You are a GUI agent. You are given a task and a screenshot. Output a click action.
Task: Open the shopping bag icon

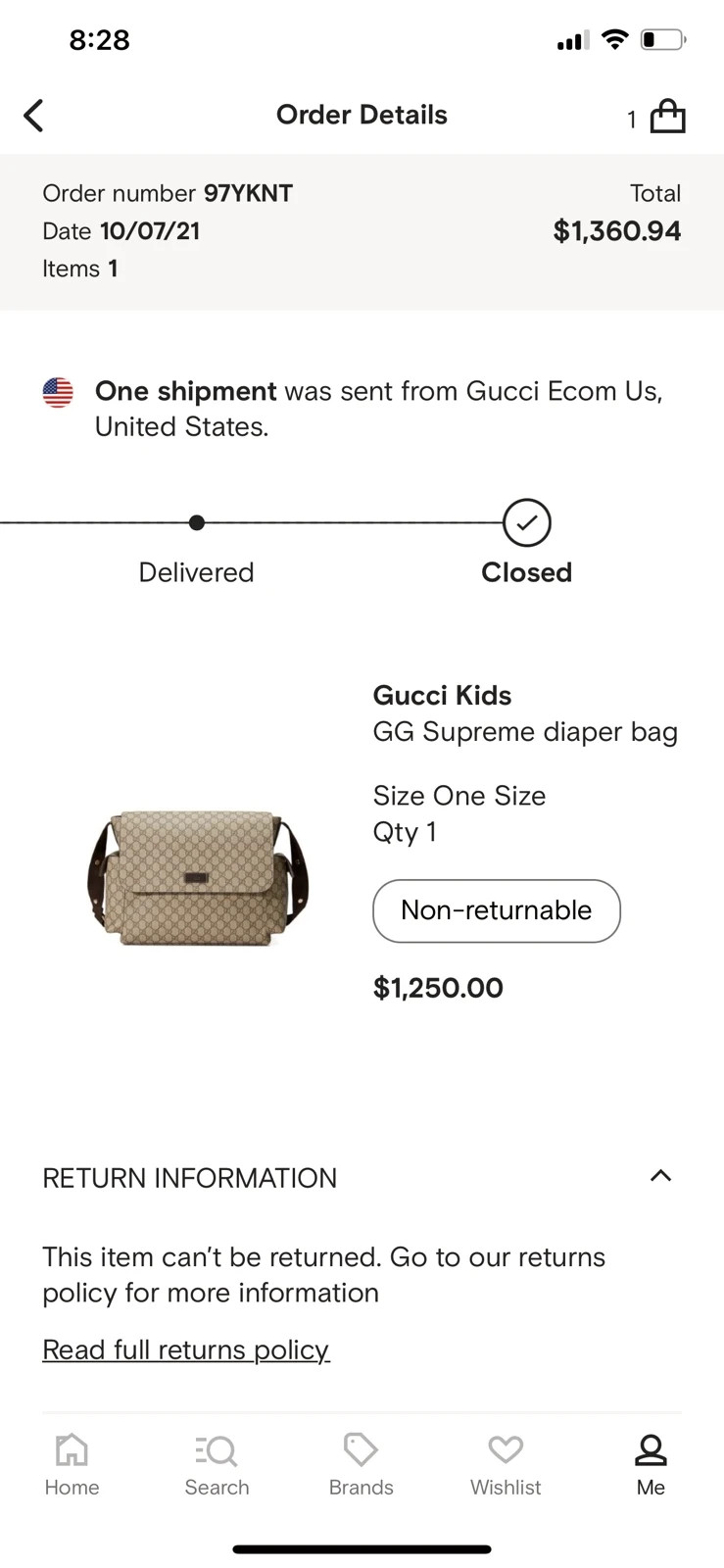(x=667, y=116)
